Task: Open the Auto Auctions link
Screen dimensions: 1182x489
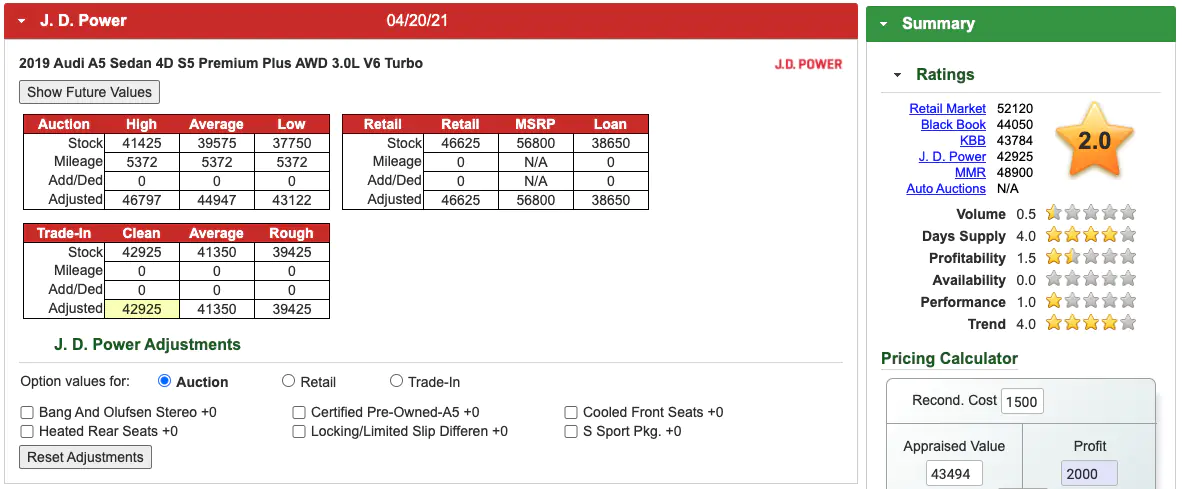Action: click(x=946, y=188)
